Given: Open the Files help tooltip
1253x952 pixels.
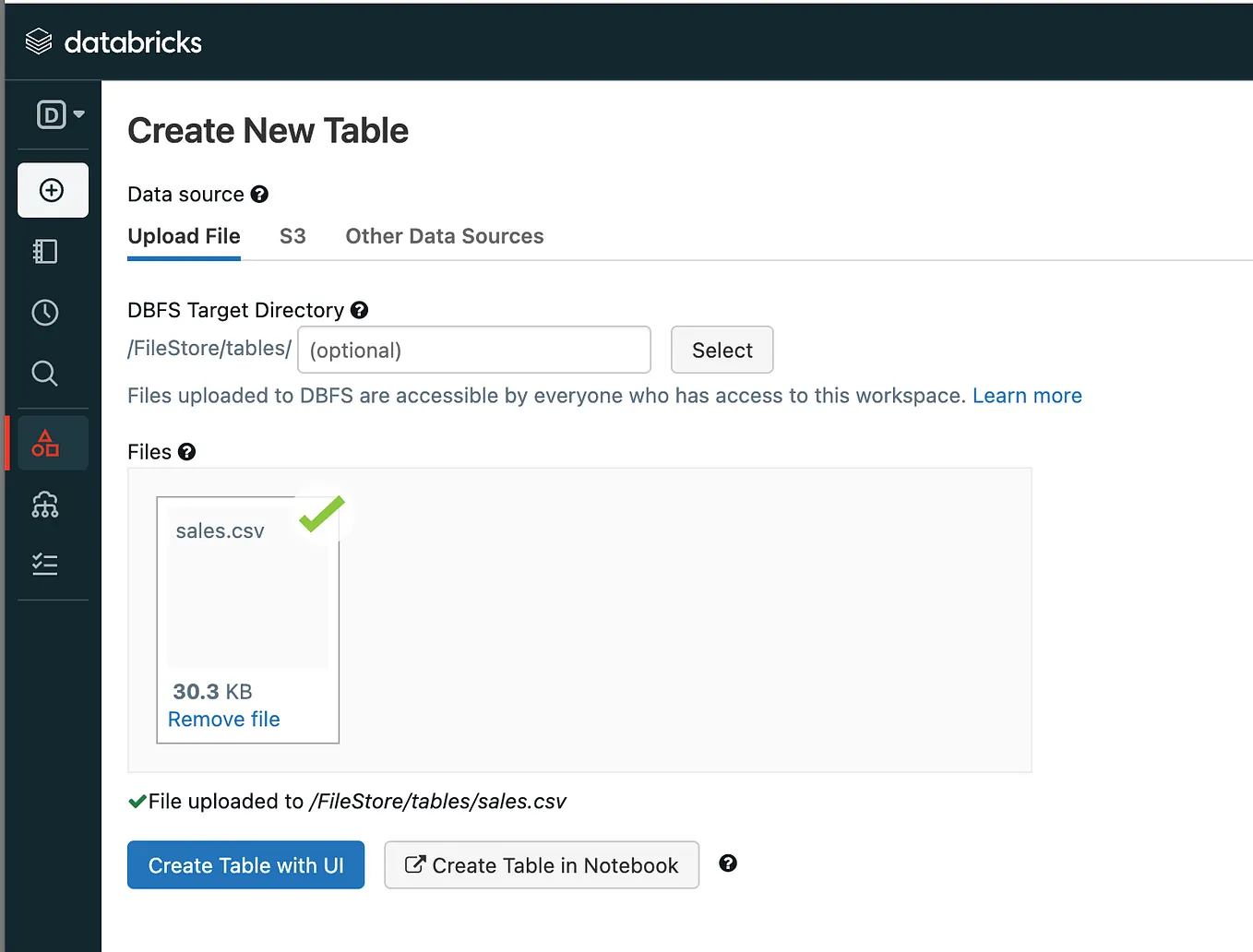Looking at the screenshot, I should coord(186,451).
